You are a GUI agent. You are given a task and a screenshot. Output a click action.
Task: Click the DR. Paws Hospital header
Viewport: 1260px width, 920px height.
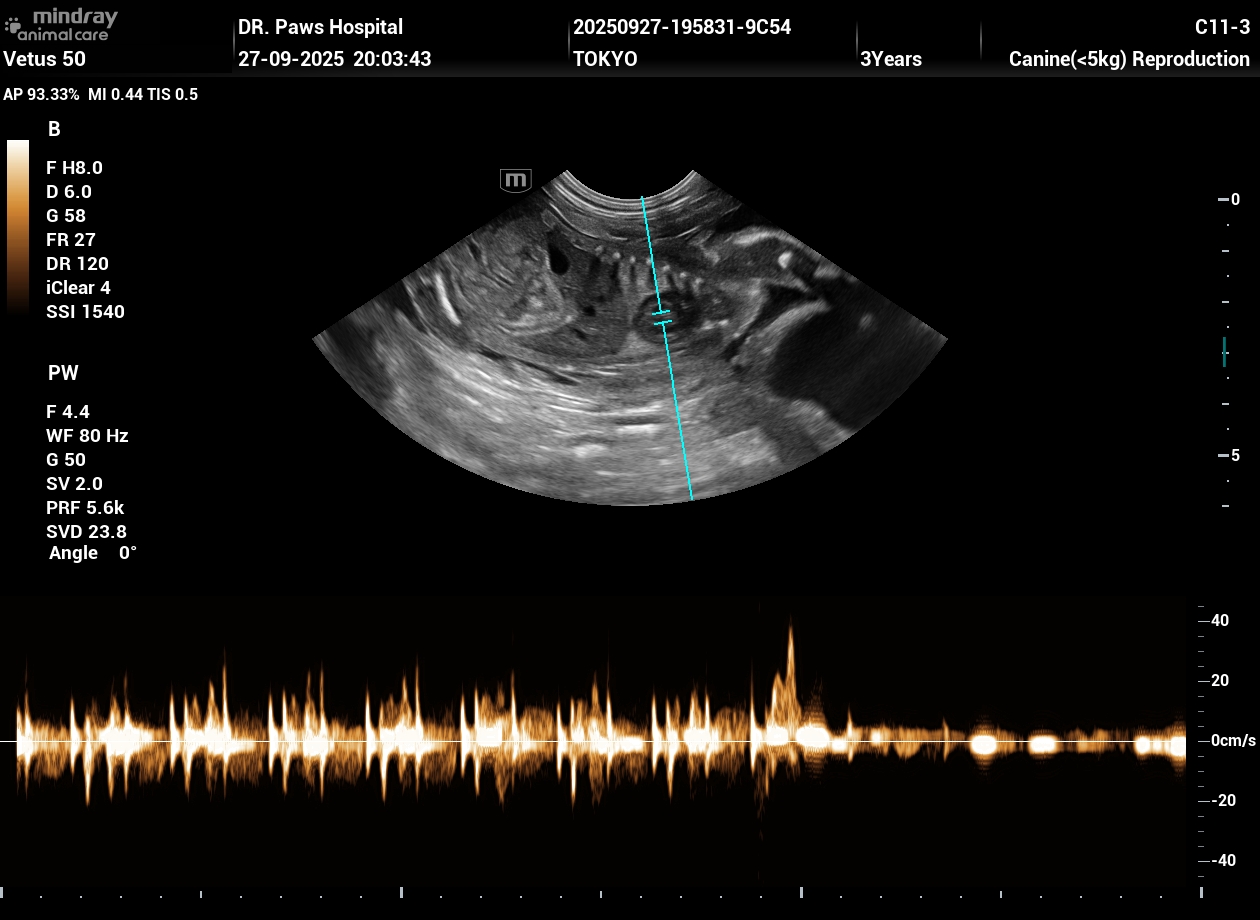tap(320, 27)
